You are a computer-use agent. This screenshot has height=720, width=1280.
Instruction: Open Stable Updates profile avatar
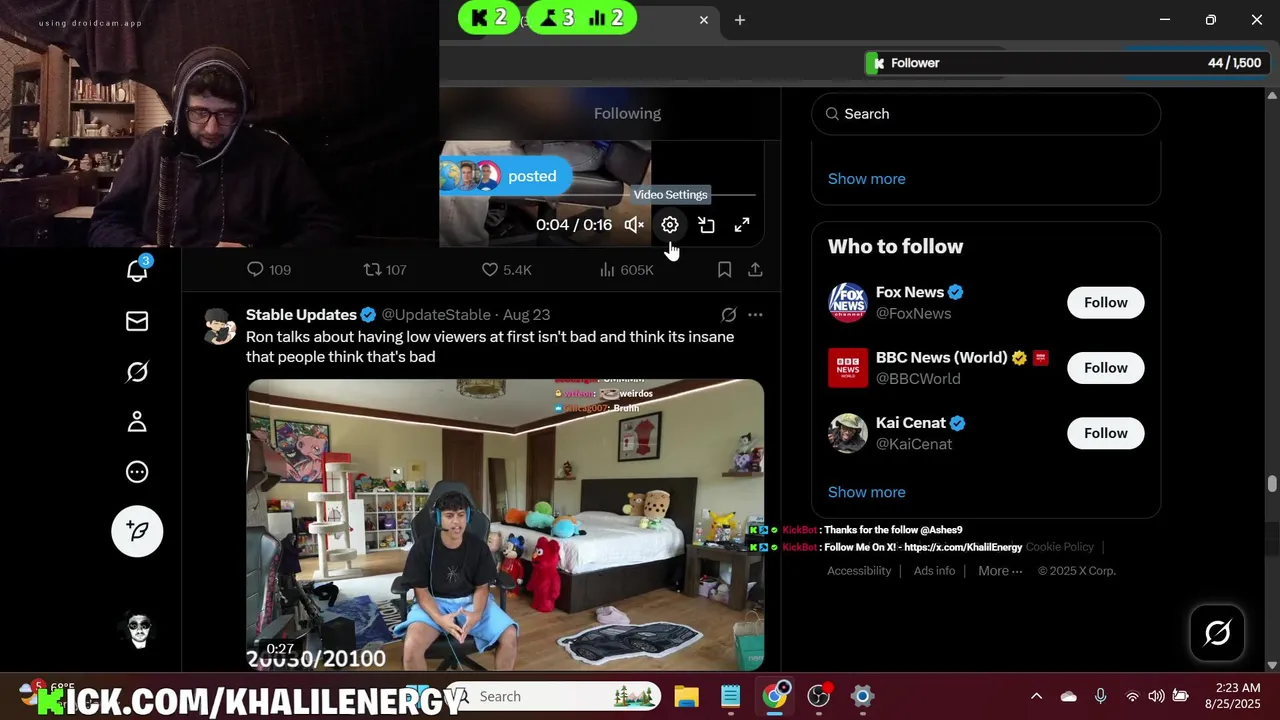coord(220,326)
